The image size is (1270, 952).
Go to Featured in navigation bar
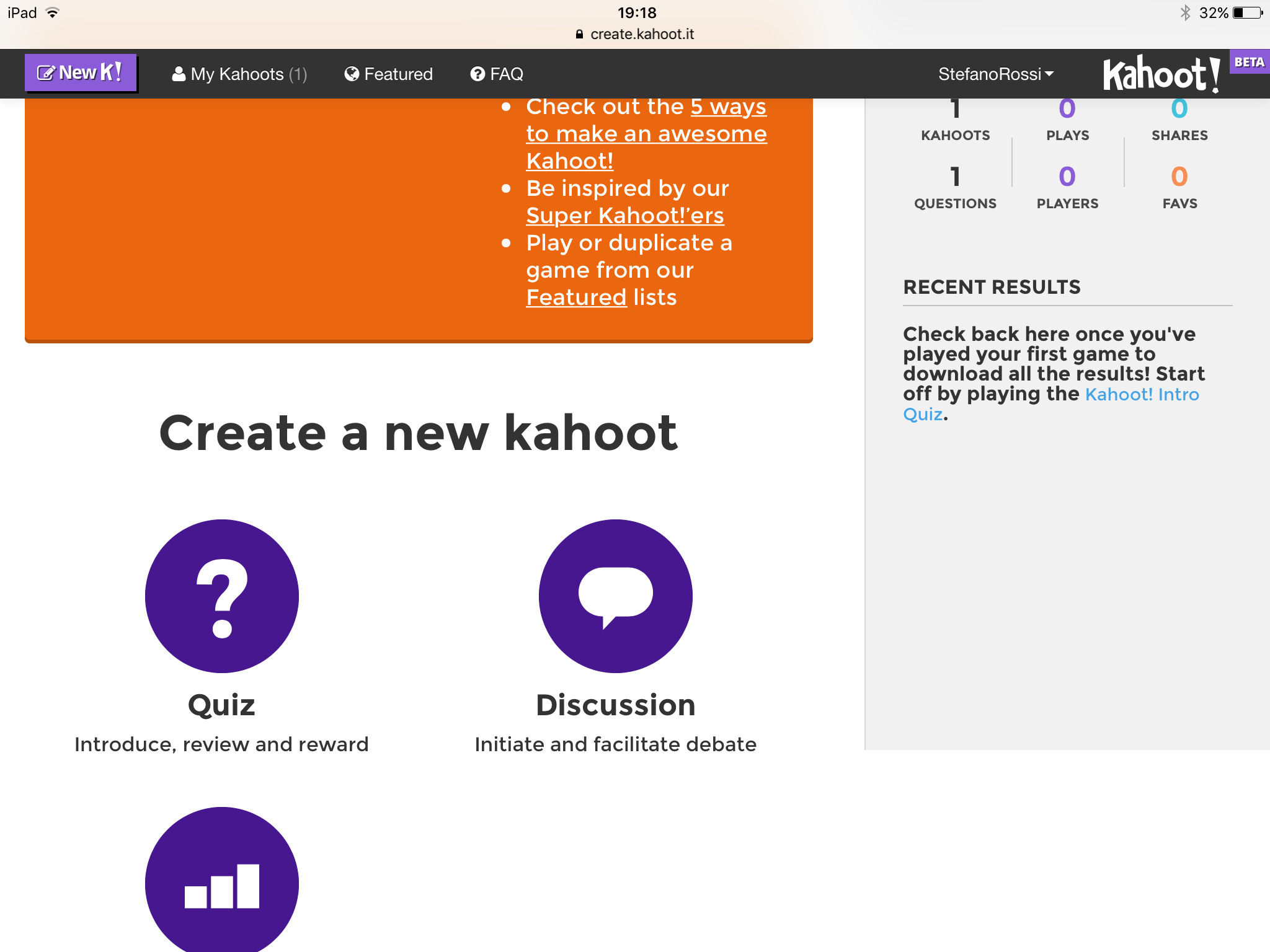tap(389, 74)
